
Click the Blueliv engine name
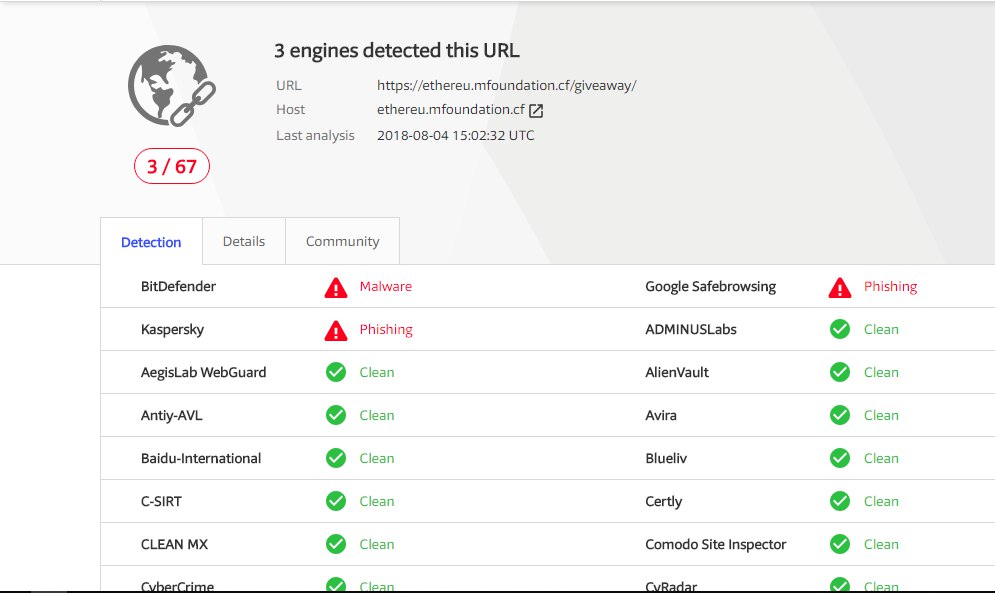pyautogui.click(x=666, y=458)
